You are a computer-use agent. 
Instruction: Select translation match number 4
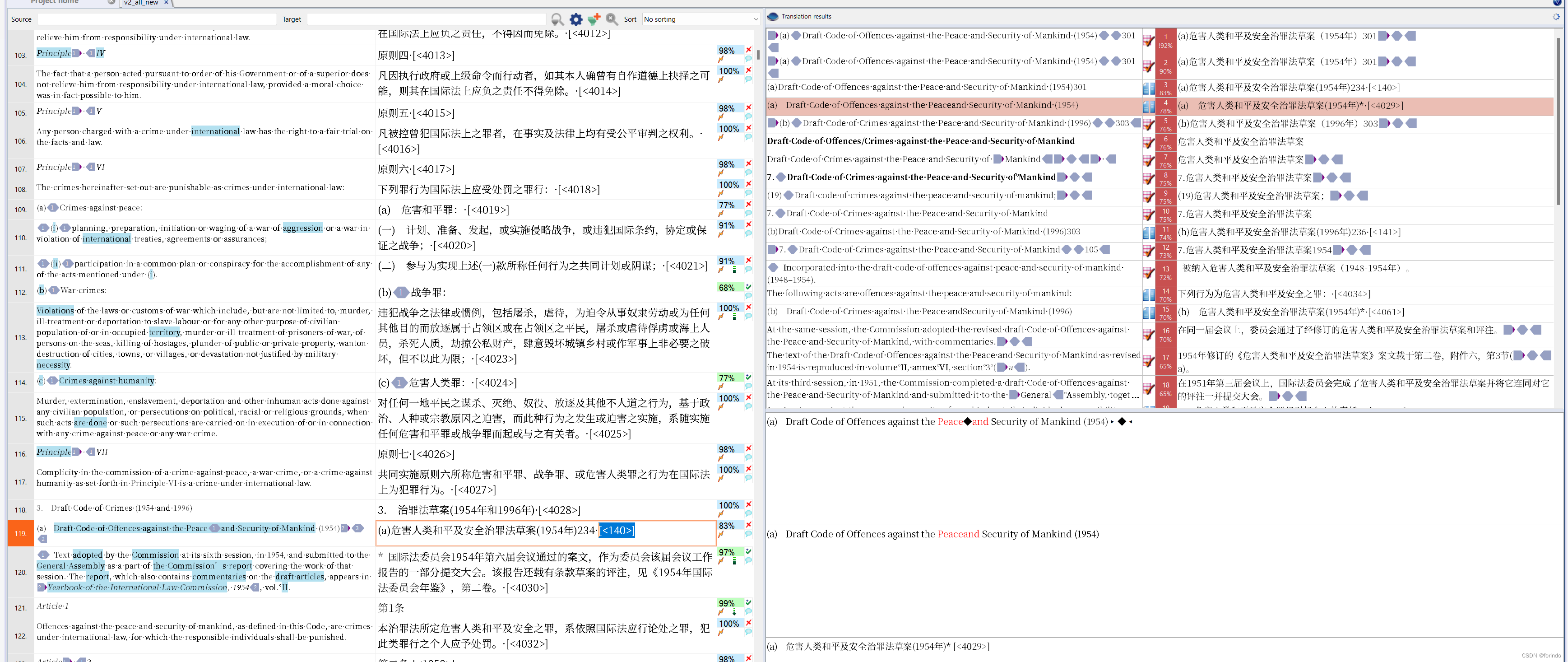(x=1166, y=105)
